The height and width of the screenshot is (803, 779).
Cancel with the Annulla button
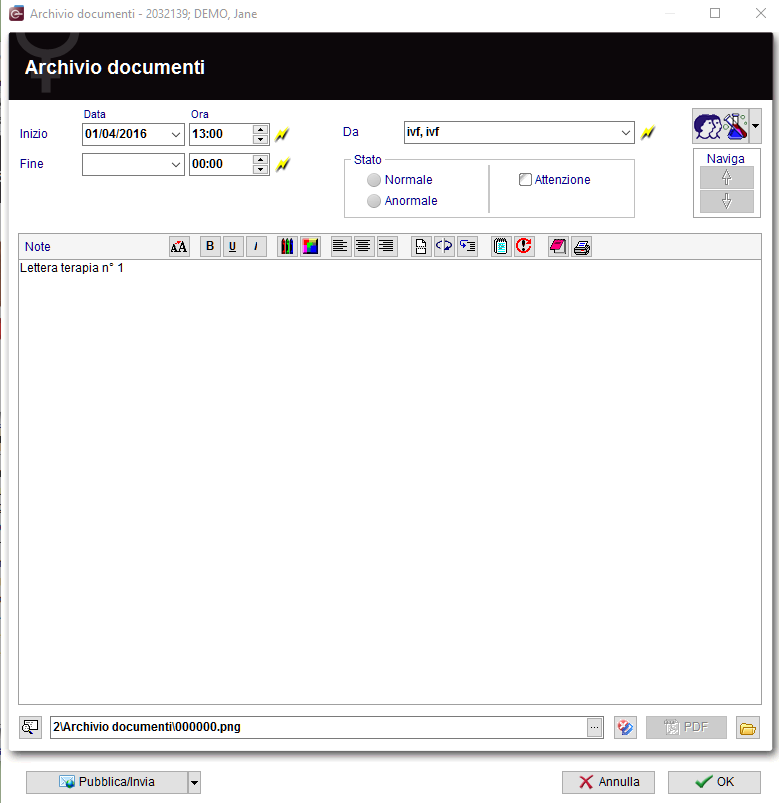tap(608, 783)
